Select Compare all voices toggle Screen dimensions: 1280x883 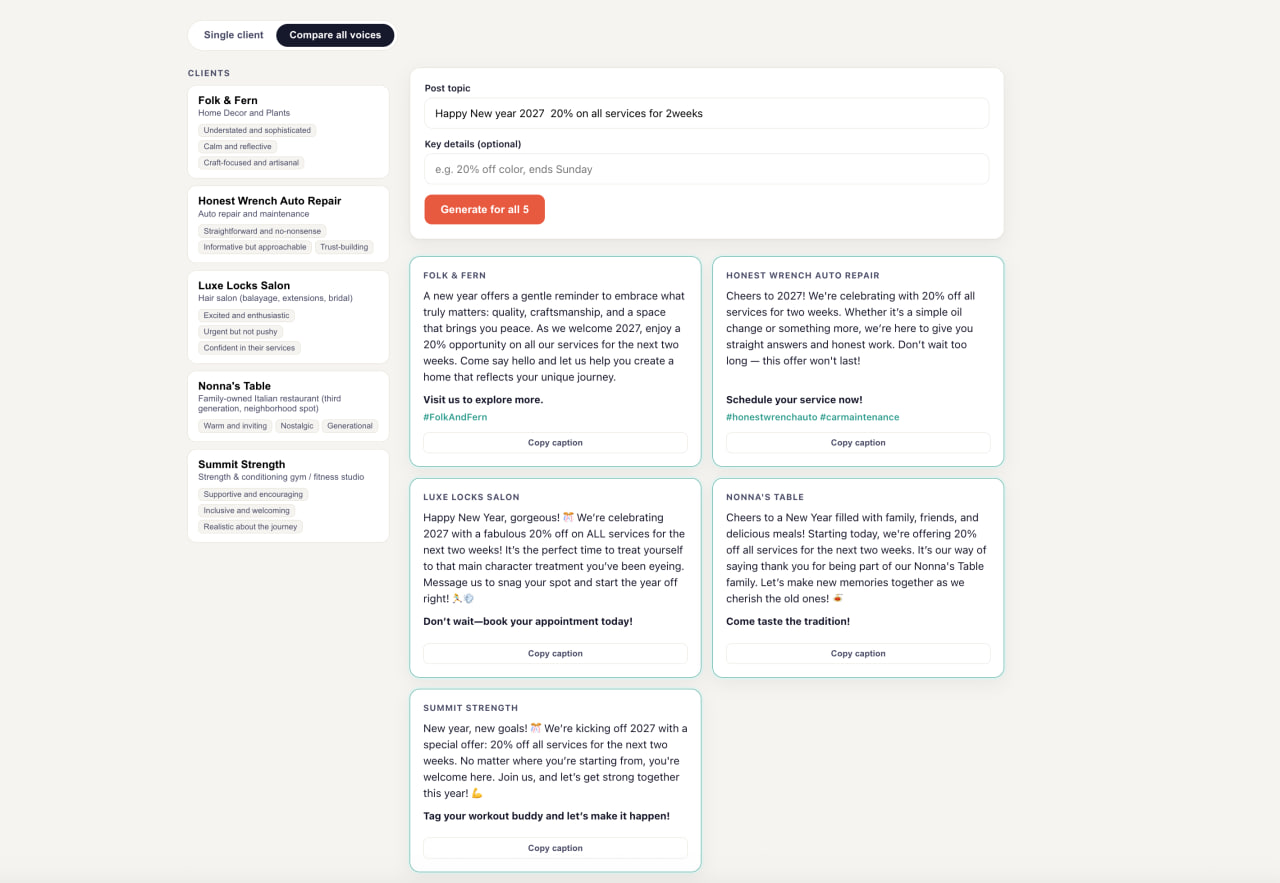tap(335, 35)
